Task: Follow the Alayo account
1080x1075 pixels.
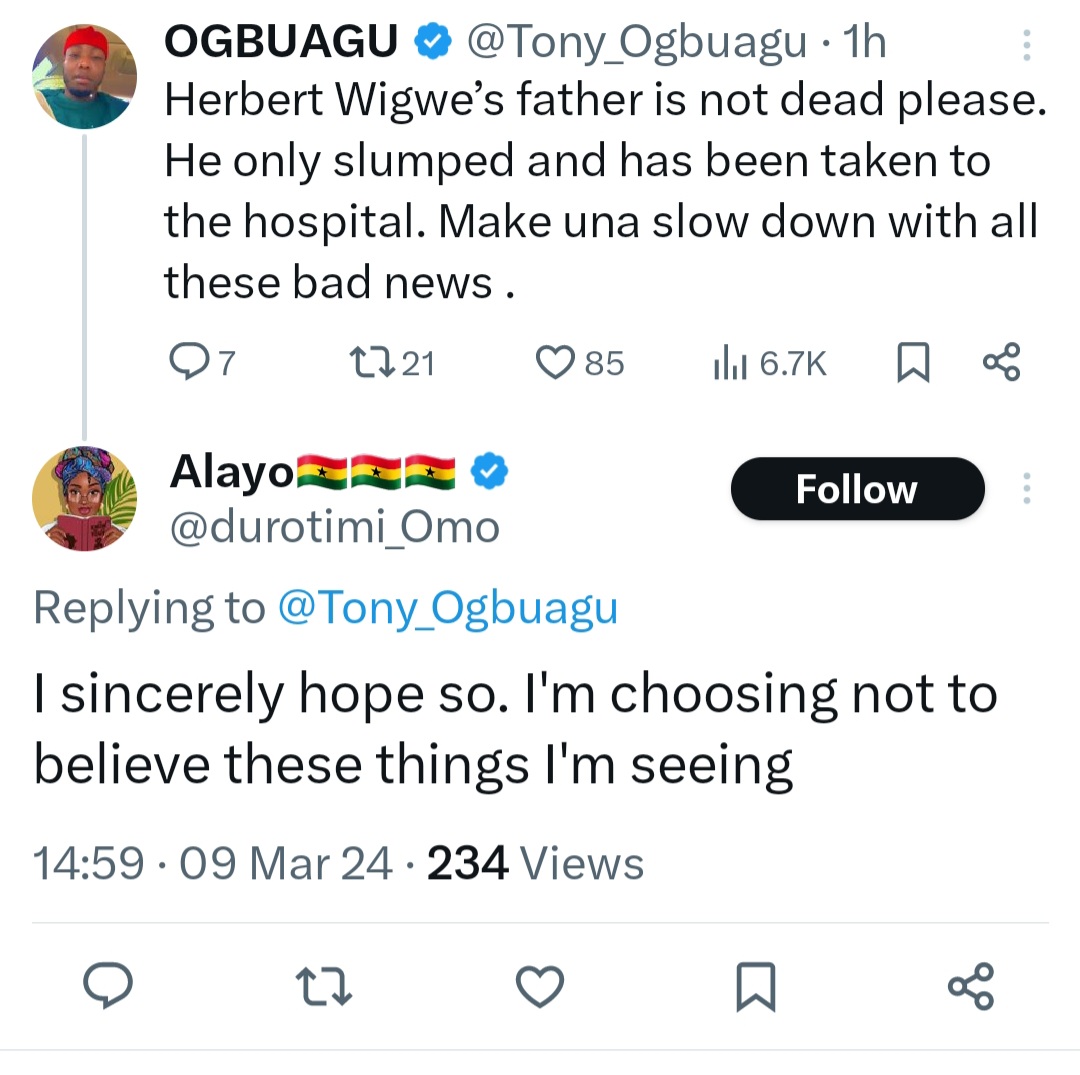Action: click(x=857, y=489)
